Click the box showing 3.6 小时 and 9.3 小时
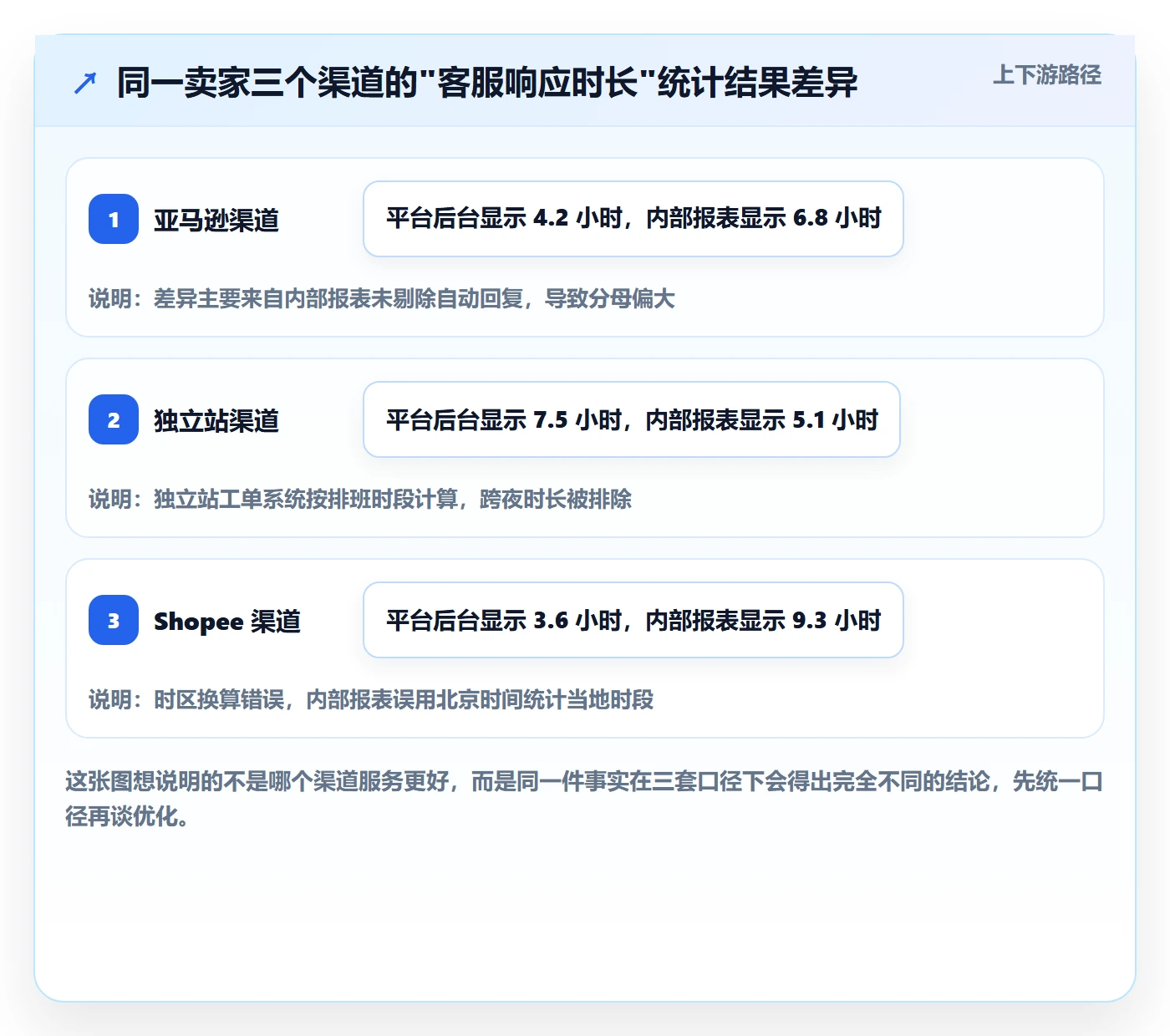 point(633,620)
